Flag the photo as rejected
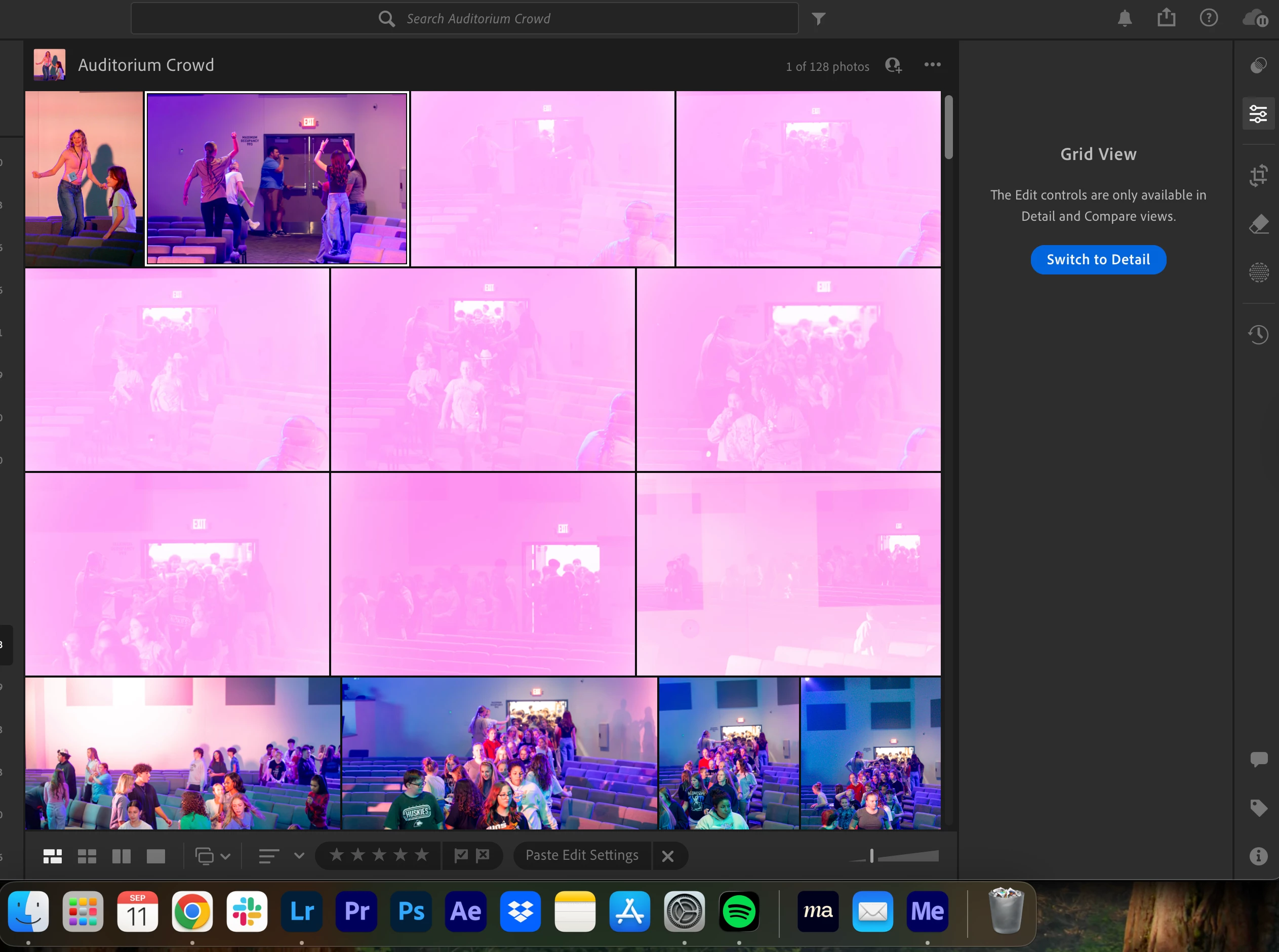Screen dimensions: 1279x952 click(x=483, y=855)
